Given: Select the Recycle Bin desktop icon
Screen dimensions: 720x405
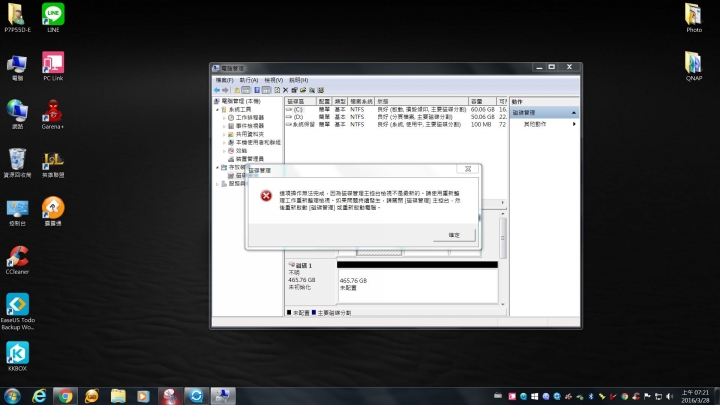Looking at the screenshot, I should pyautogui.click(x=17, y=163).
